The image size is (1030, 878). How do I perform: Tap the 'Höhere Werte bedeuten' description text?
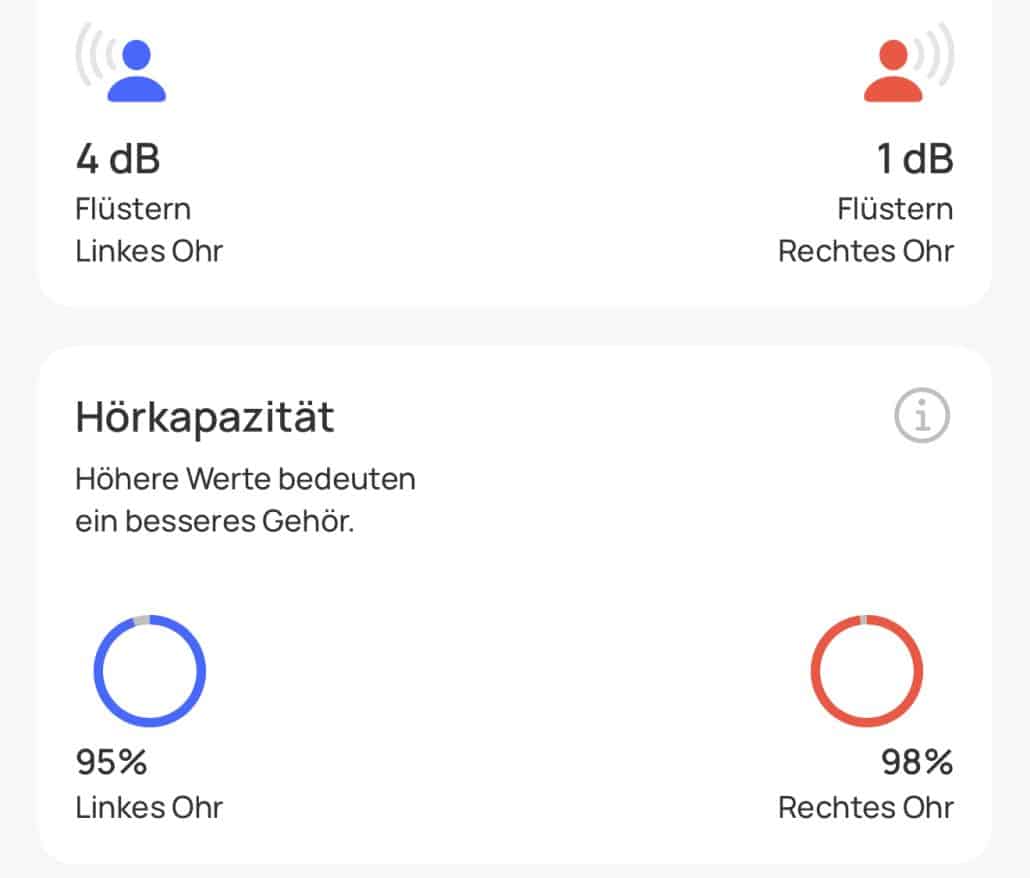click(245, 479)
